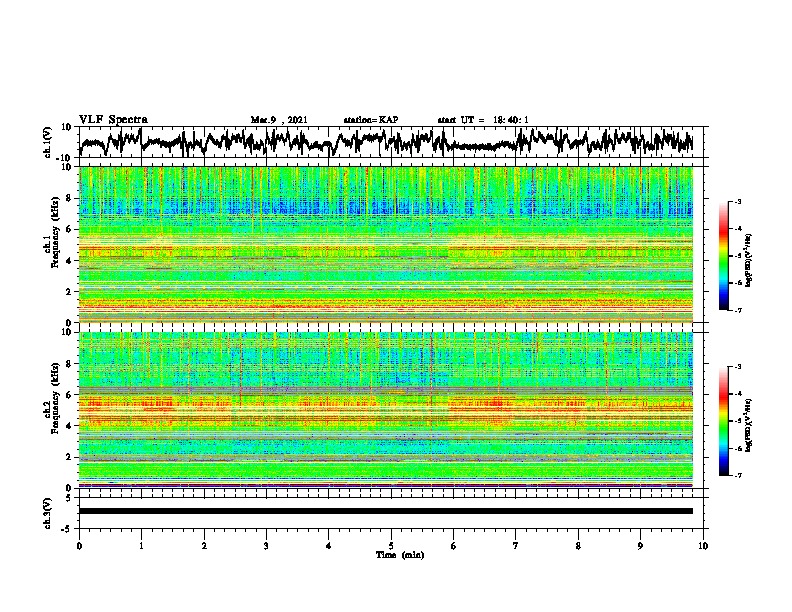This screenshot has width=792, height=612.
Task: Click time axis tick label "9"
Action: [640, 546]
